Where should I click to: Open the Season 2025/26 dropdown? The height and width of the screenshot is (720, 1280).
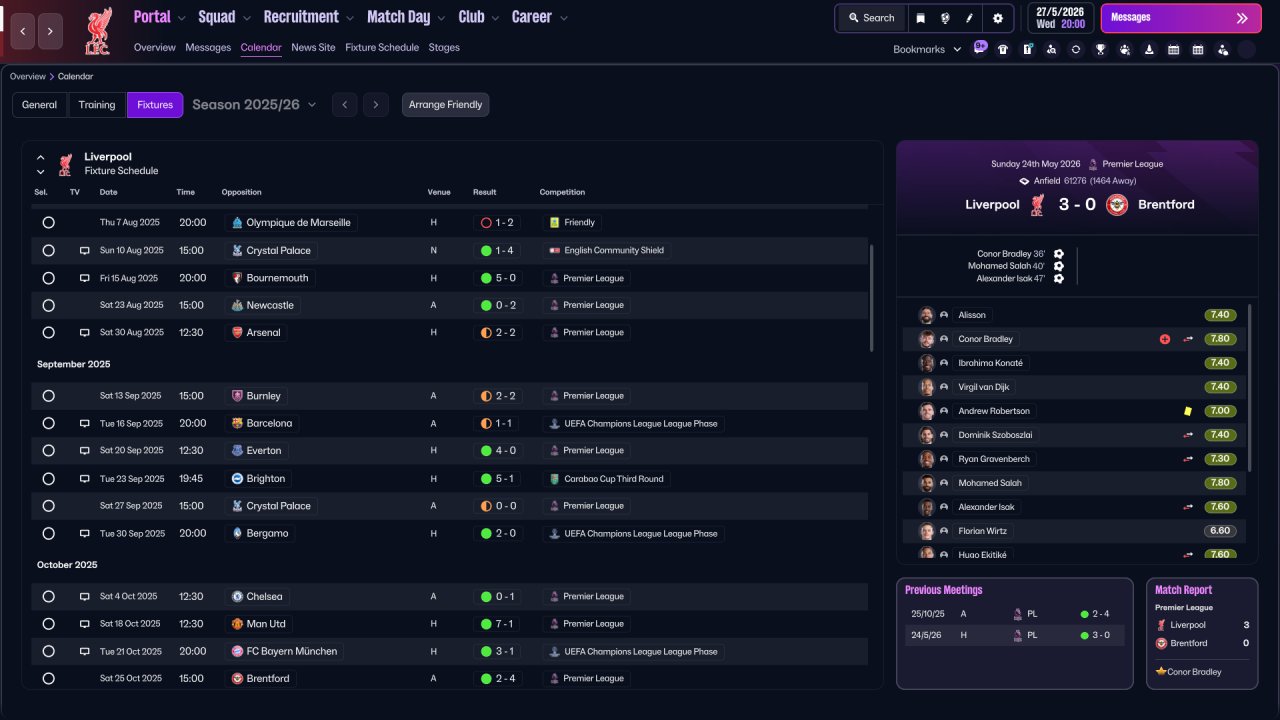[x=254, y=105]
